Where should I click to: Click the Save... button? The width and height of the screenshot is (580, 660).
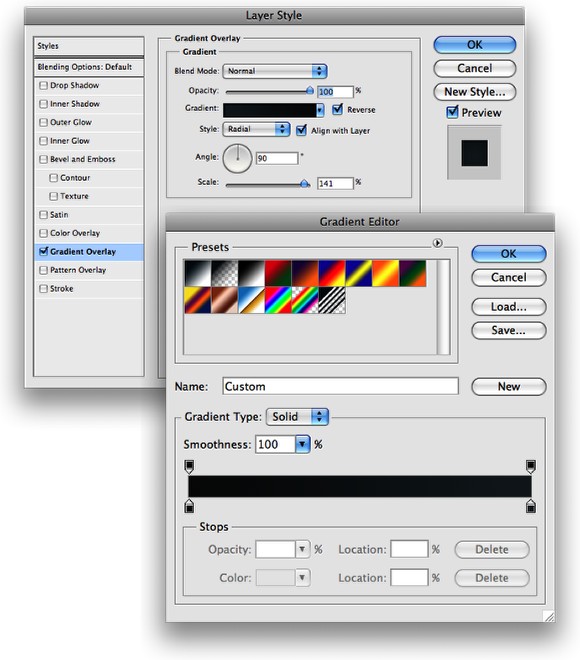pyautogui.click(x=509, y=330)
